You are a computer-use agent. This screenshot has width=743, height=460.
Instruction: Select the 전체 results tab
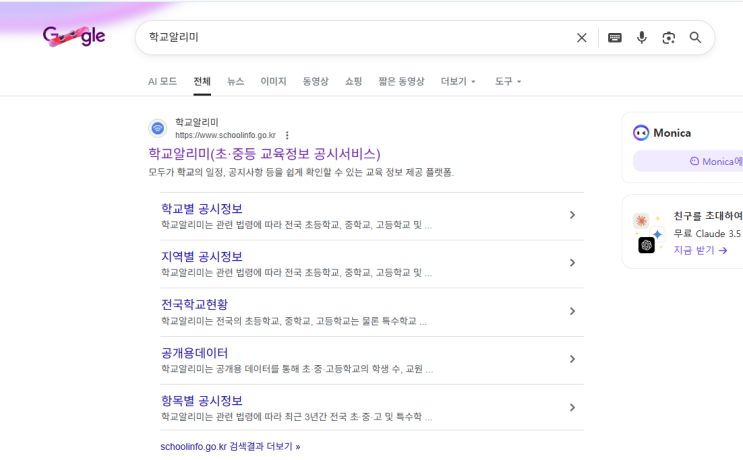202,81
